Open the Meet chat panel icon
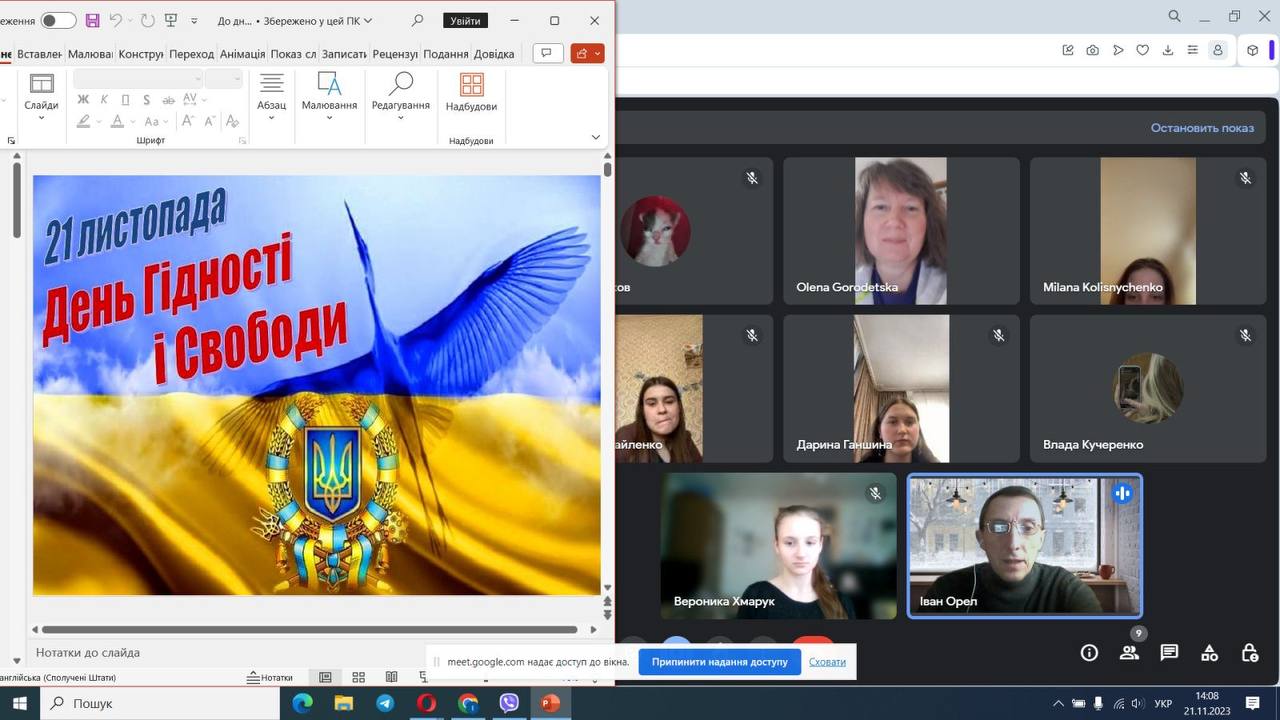1280x720 pixels. pos(1169,653)
